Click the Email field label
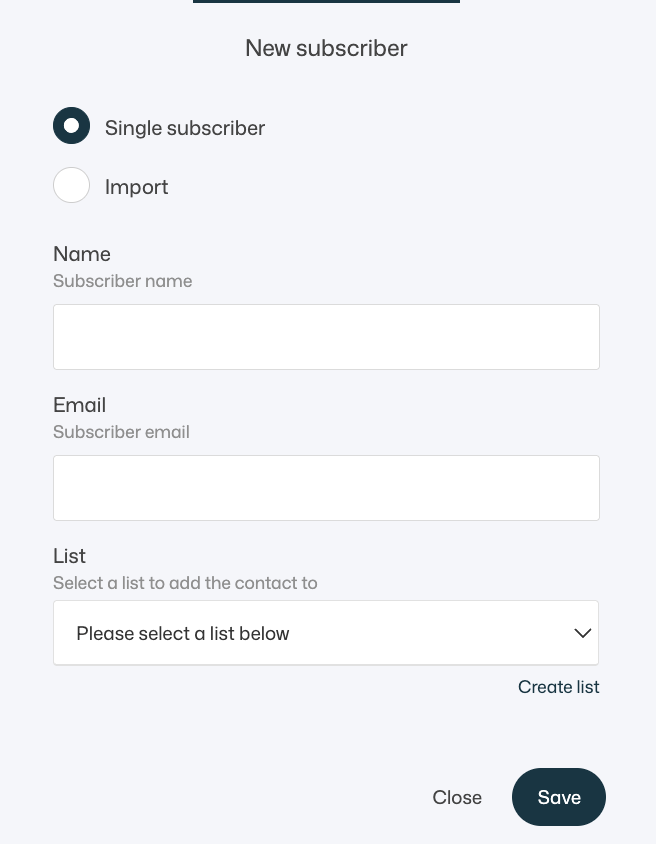Screen dimensions: 656x844 point(80,405)
